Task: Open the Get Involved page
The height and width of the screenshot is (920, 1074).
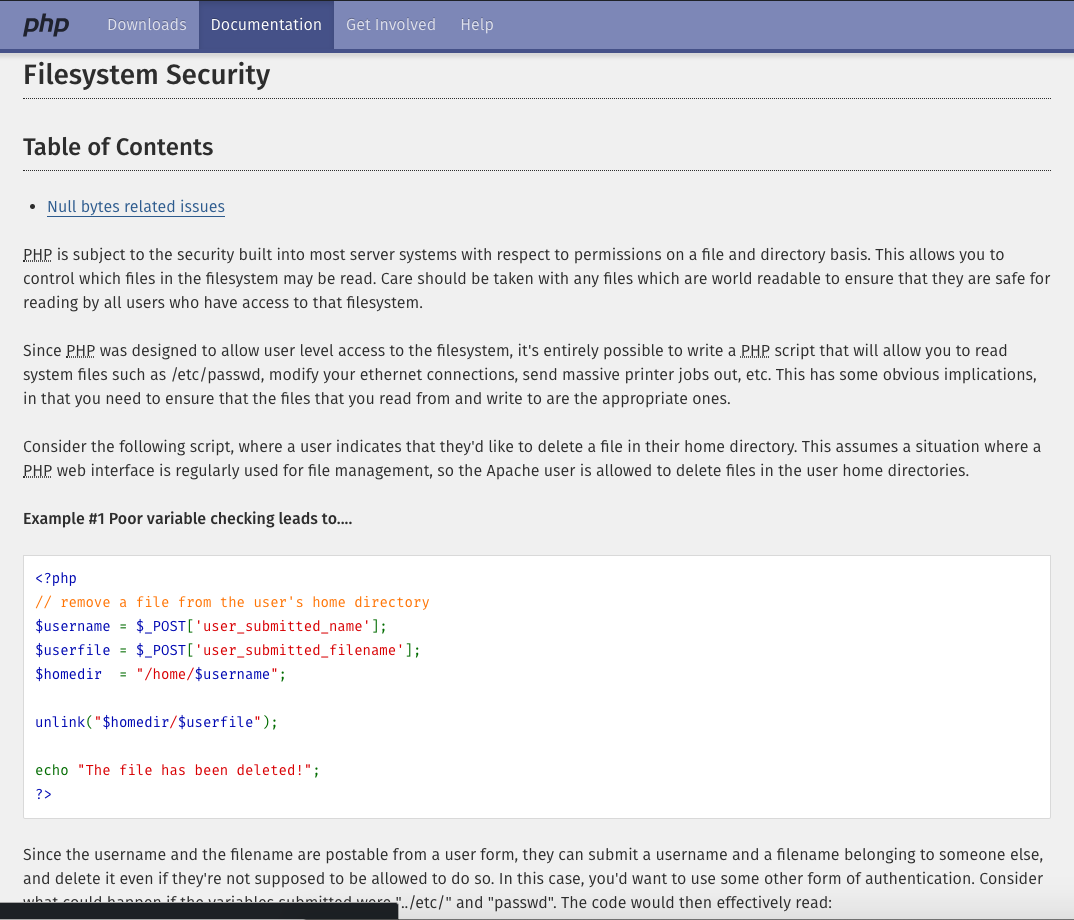Action: coord(390,25)
